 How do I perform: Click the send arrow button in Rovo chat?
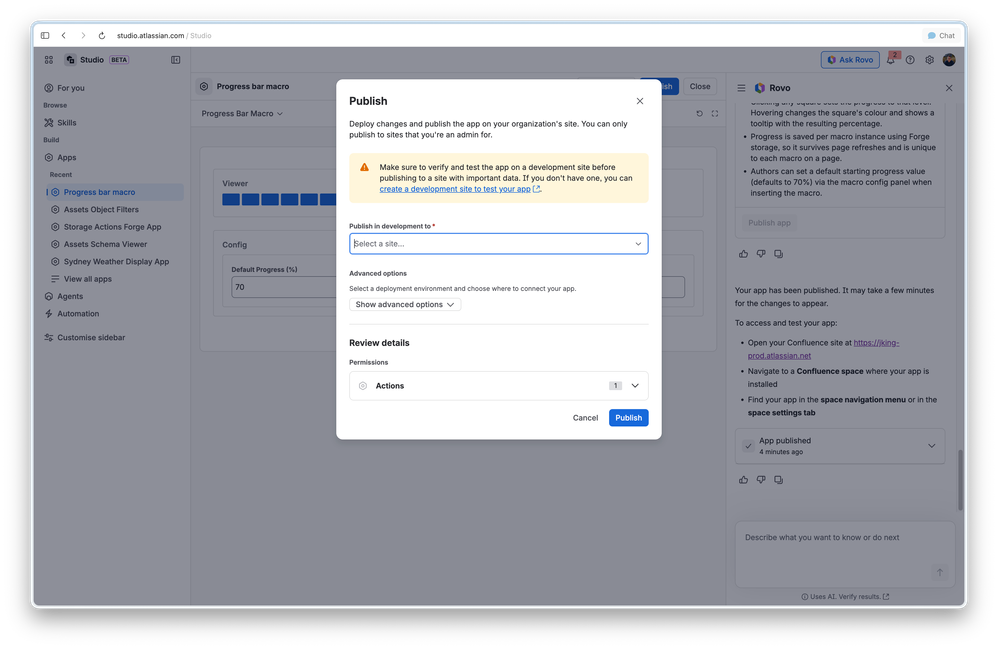pos(939,573)
